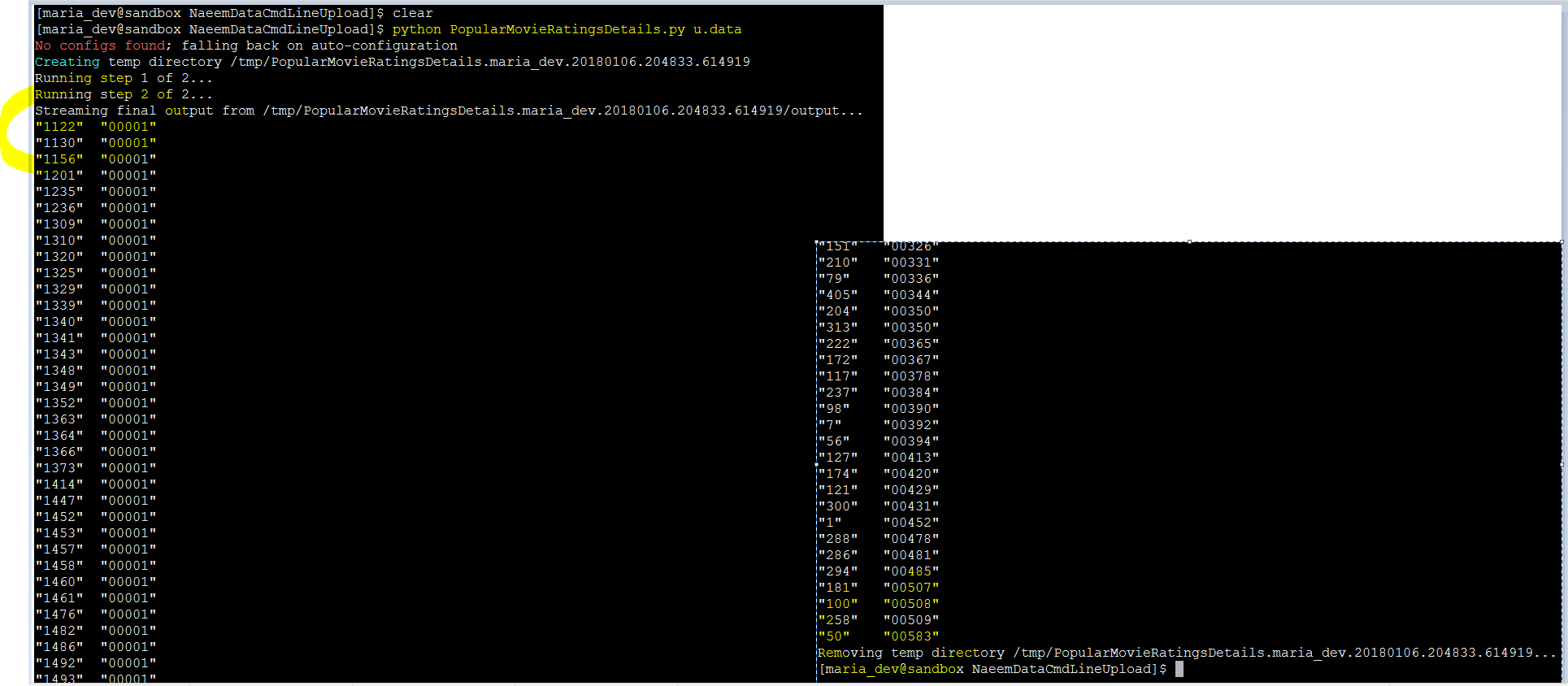The image size is (1568, 686).
Task: Click the PopularMovieRatingsDetails.py filename in the command
Action: coord(567,29)
